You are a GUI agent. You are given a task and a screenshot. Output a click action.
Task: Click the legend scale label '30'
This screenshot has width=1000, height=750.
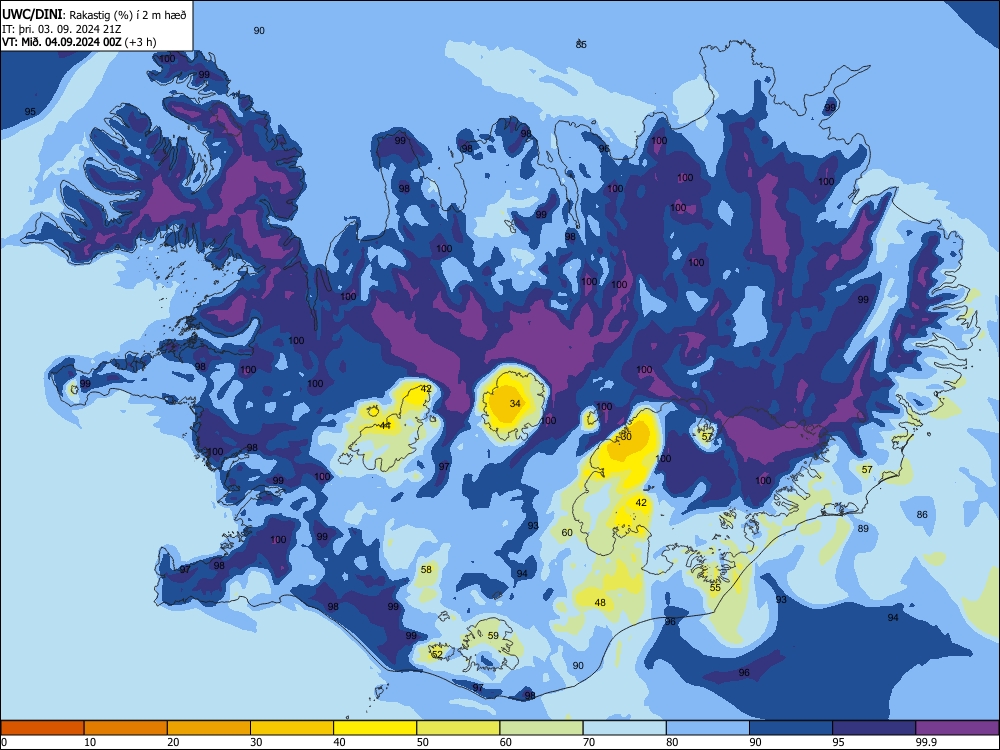pos(256,742)
